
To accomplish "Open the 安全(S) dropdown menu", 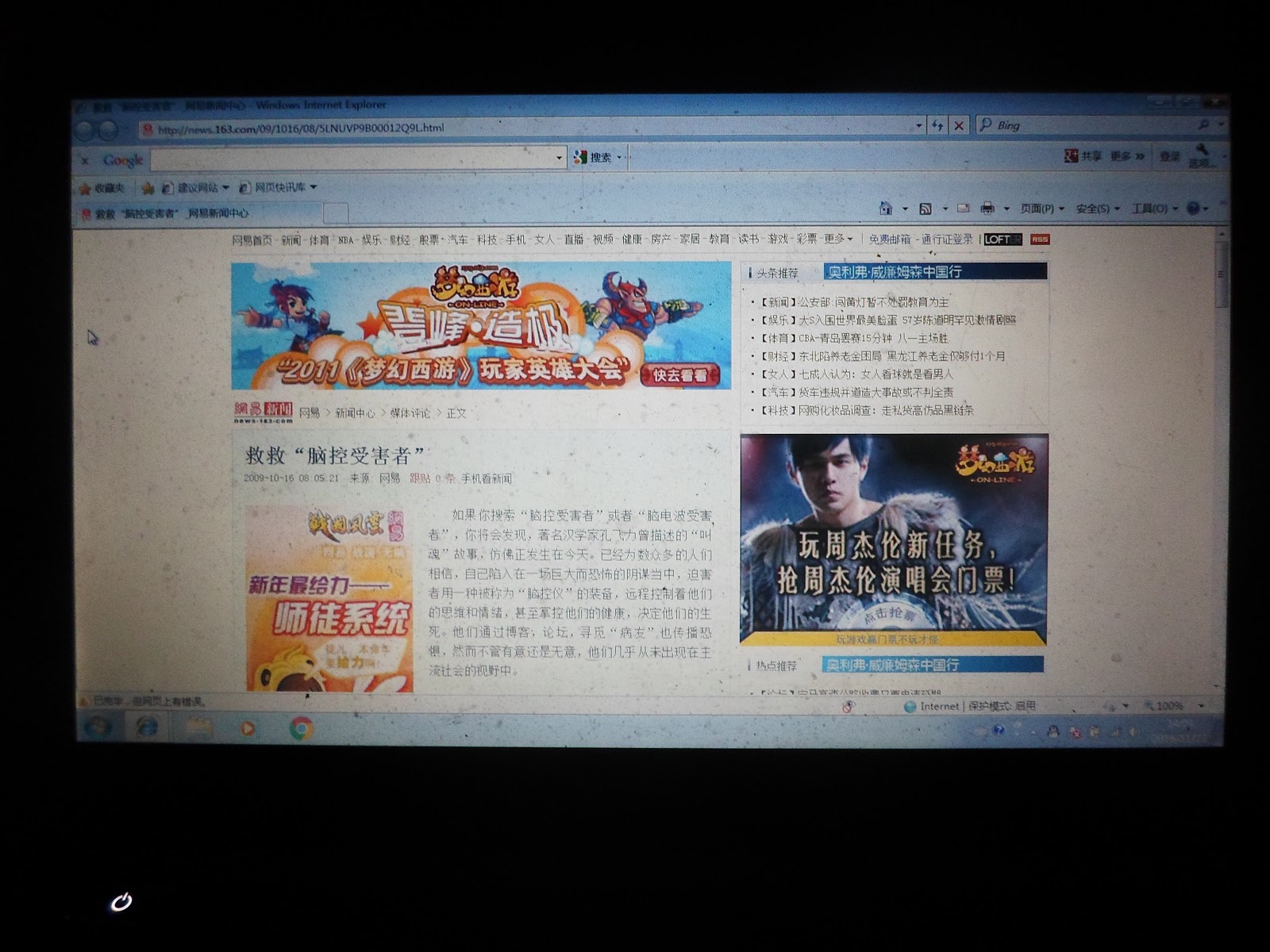I will [x=1098, y=209].
